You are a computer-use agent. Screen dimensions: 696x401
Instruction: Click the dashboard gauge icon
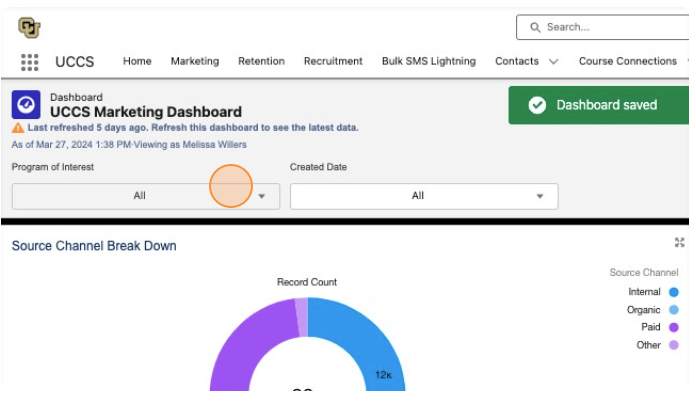pyautogui.click(x=26, y=105)
